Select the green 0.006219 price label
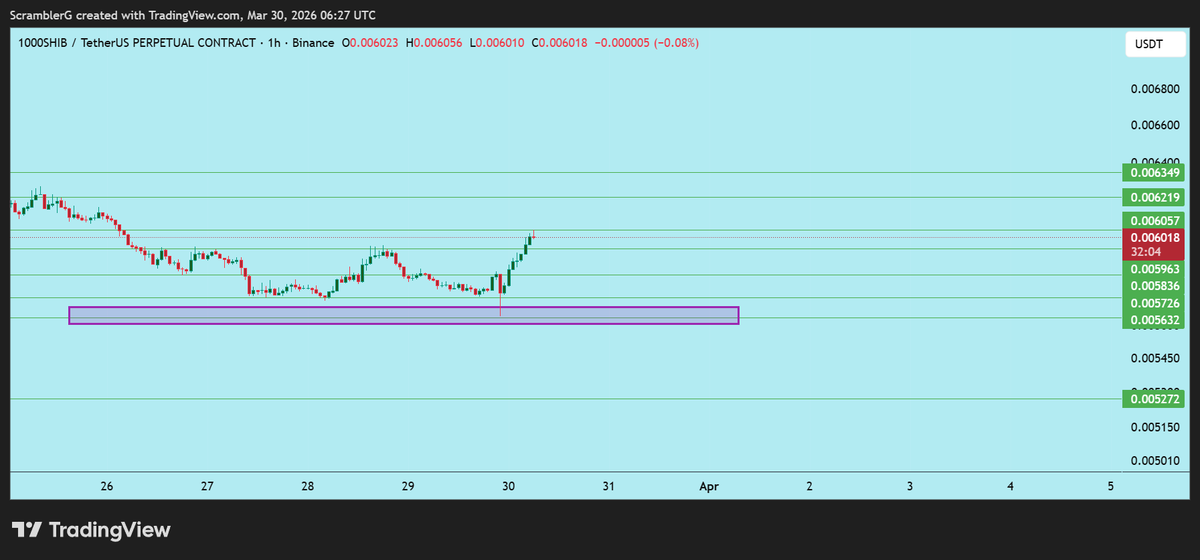The width and height of the screenshot is (1200, 560). (1155, 198)
